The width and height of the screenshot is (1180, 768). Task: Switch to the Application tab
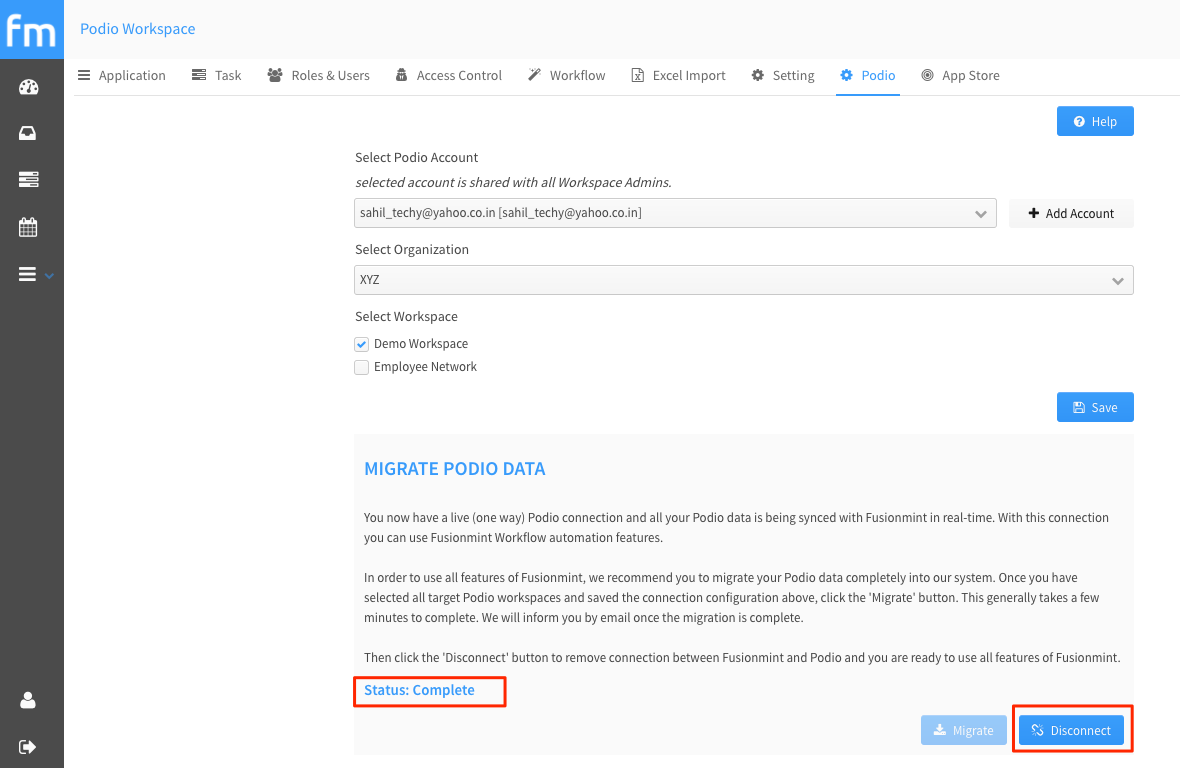122,75
